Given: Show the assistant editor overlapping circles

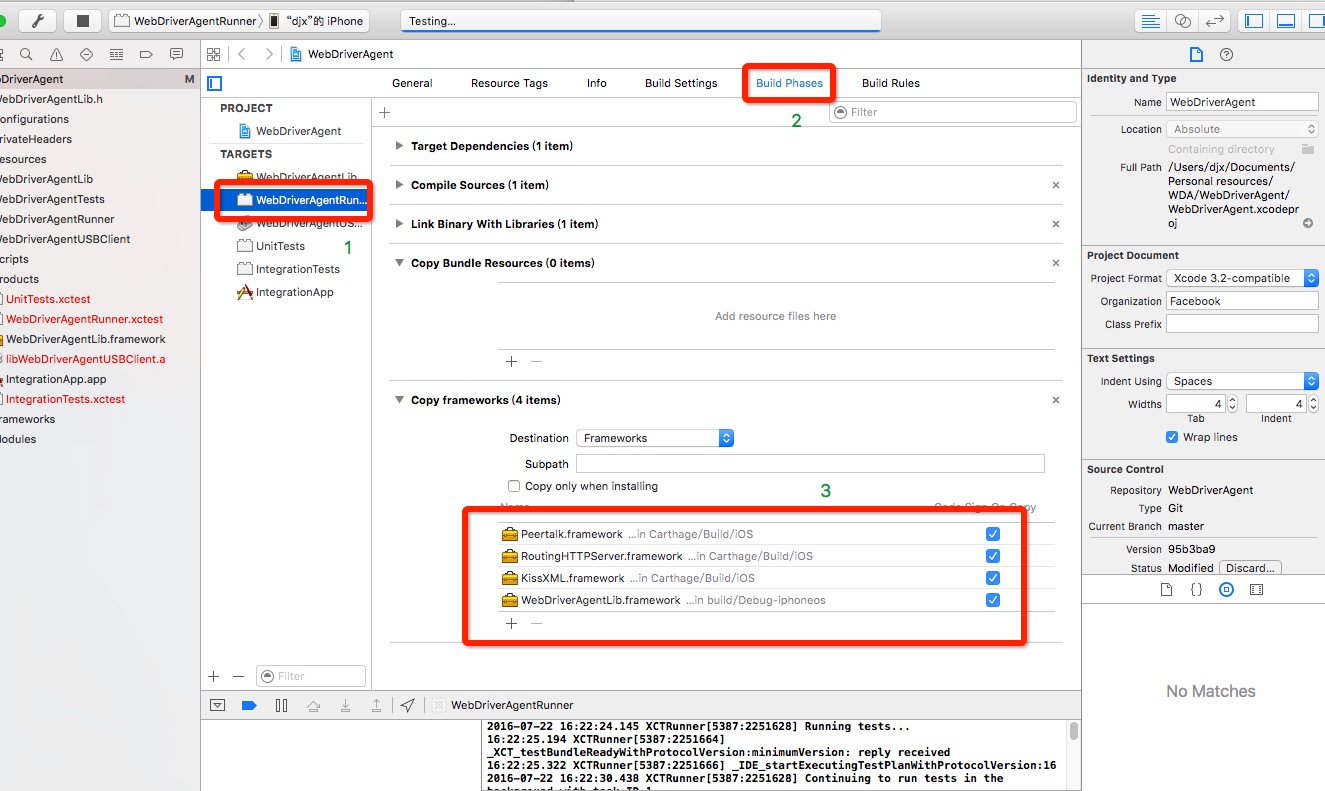Looking at the screenshot, I should coord(1183,21).
